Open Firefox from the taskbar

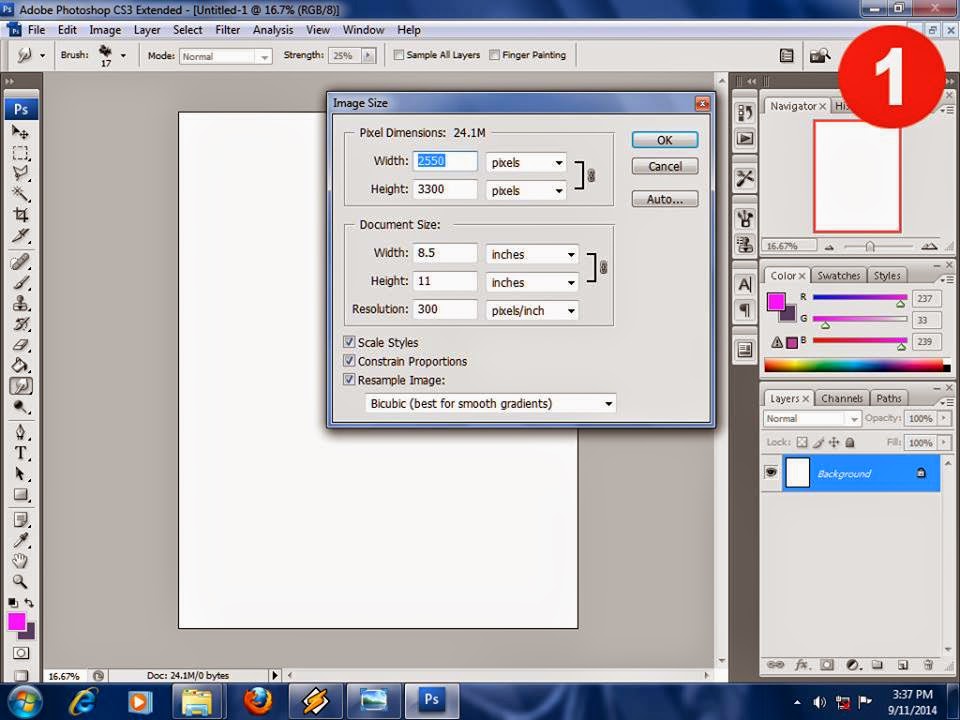[257, 700]
